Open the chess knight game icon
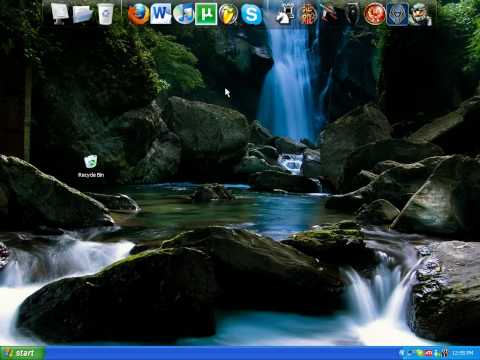 pyautogui.click(x=285, y=14)
